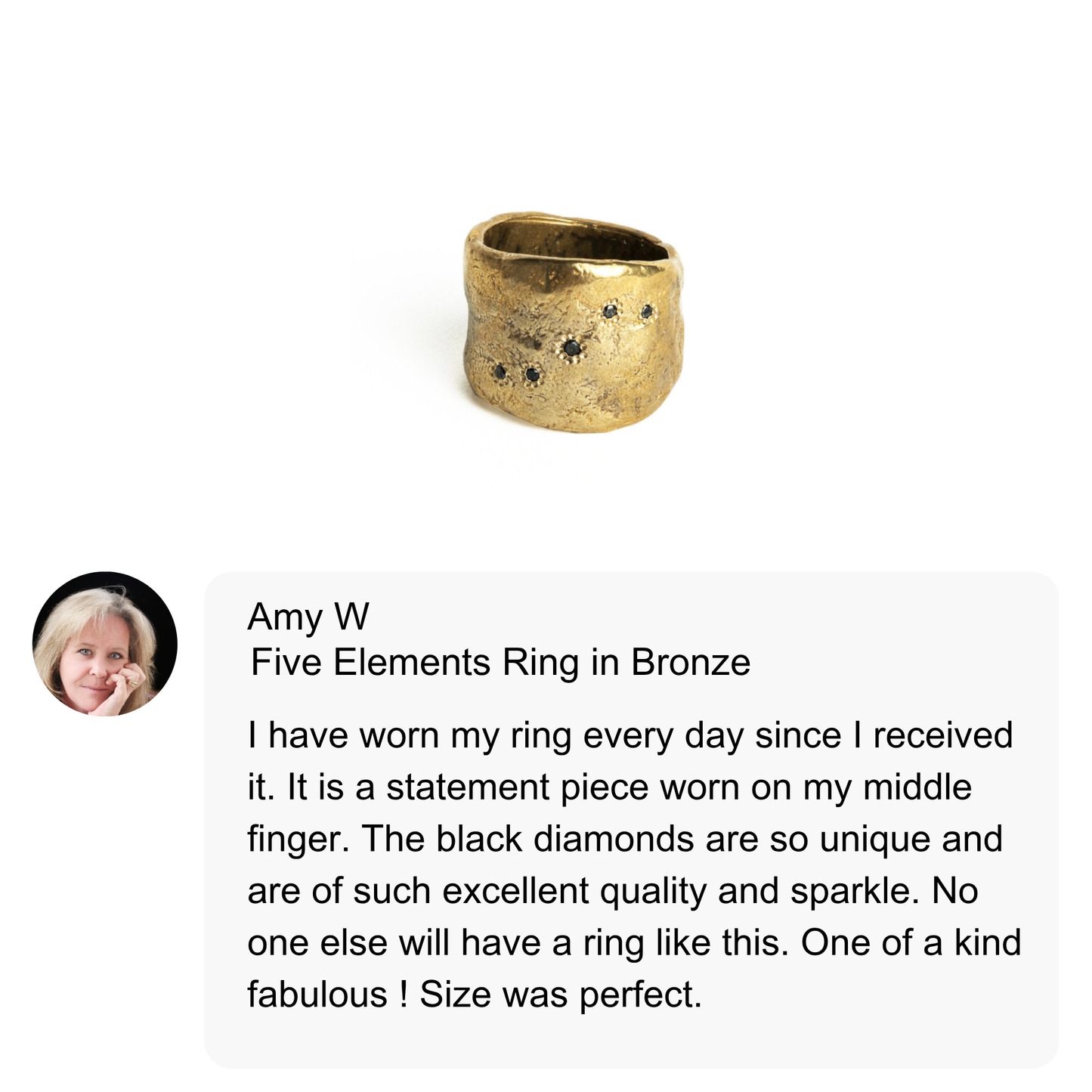Screen dimensions: 1092x1092
Task: Select the center black diamond on ring
Action: point(572,348)
